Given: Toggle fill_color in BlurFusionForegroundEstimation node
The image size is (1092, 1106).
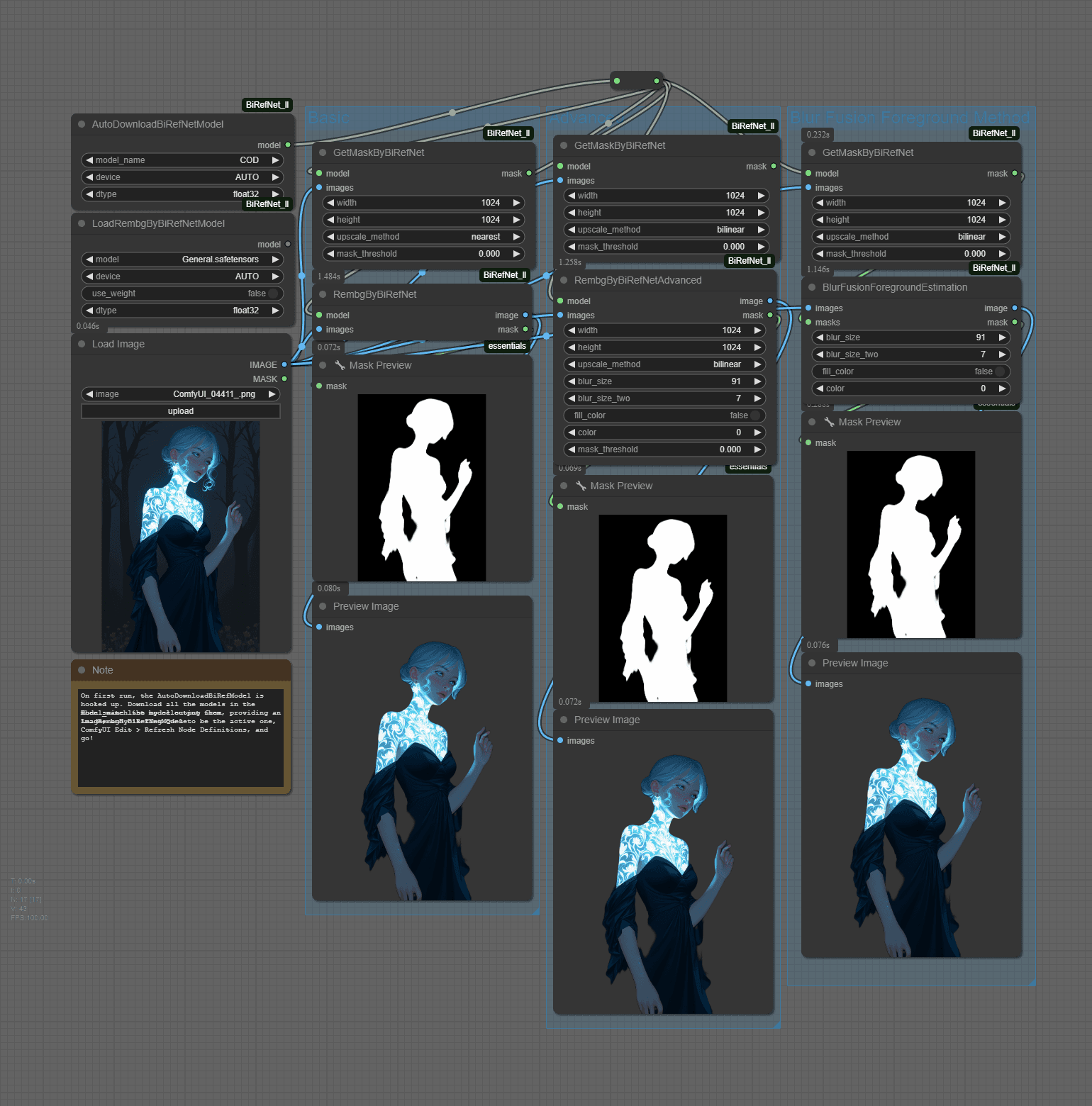Looking at the screenshot, I should 911,372.
